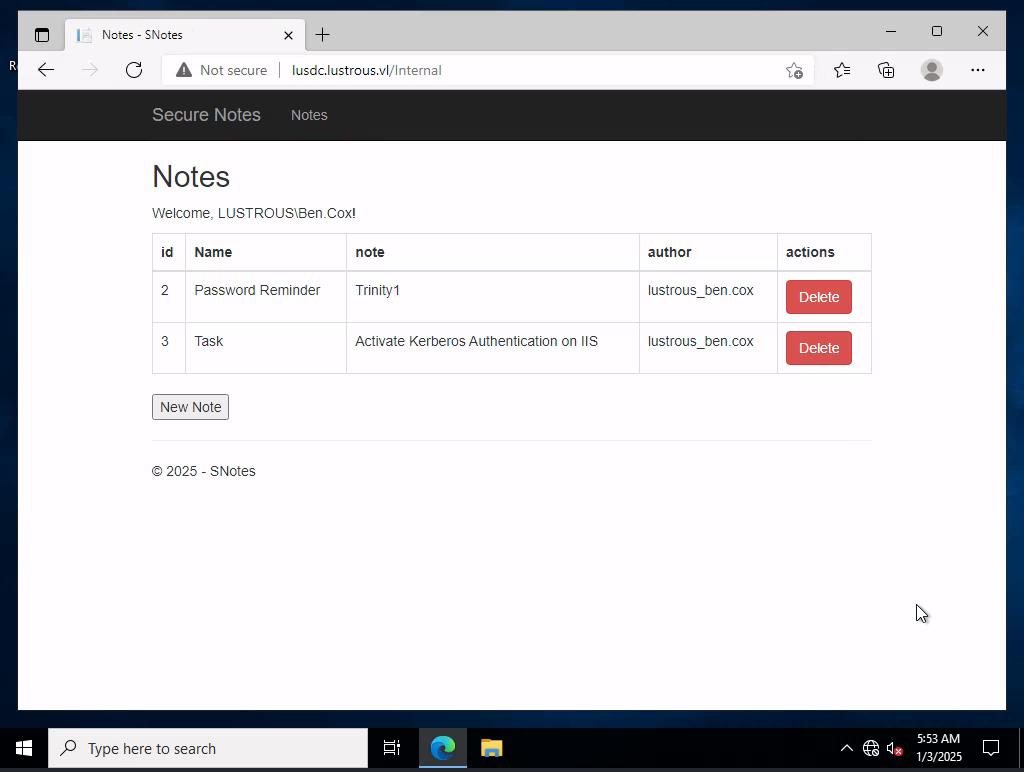
Task: Open the tab actions menu icon
Action: (x=42, y=35)
